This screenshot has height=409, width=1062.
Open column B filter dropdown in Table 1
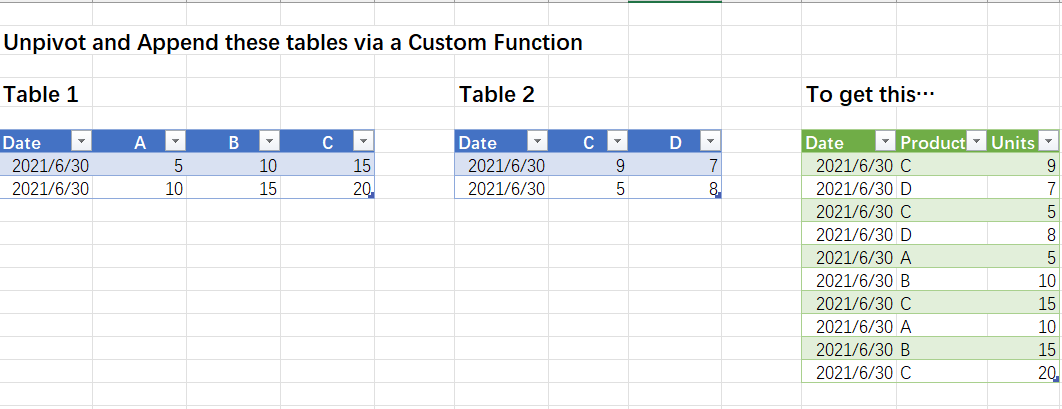(x=270, y=142)
